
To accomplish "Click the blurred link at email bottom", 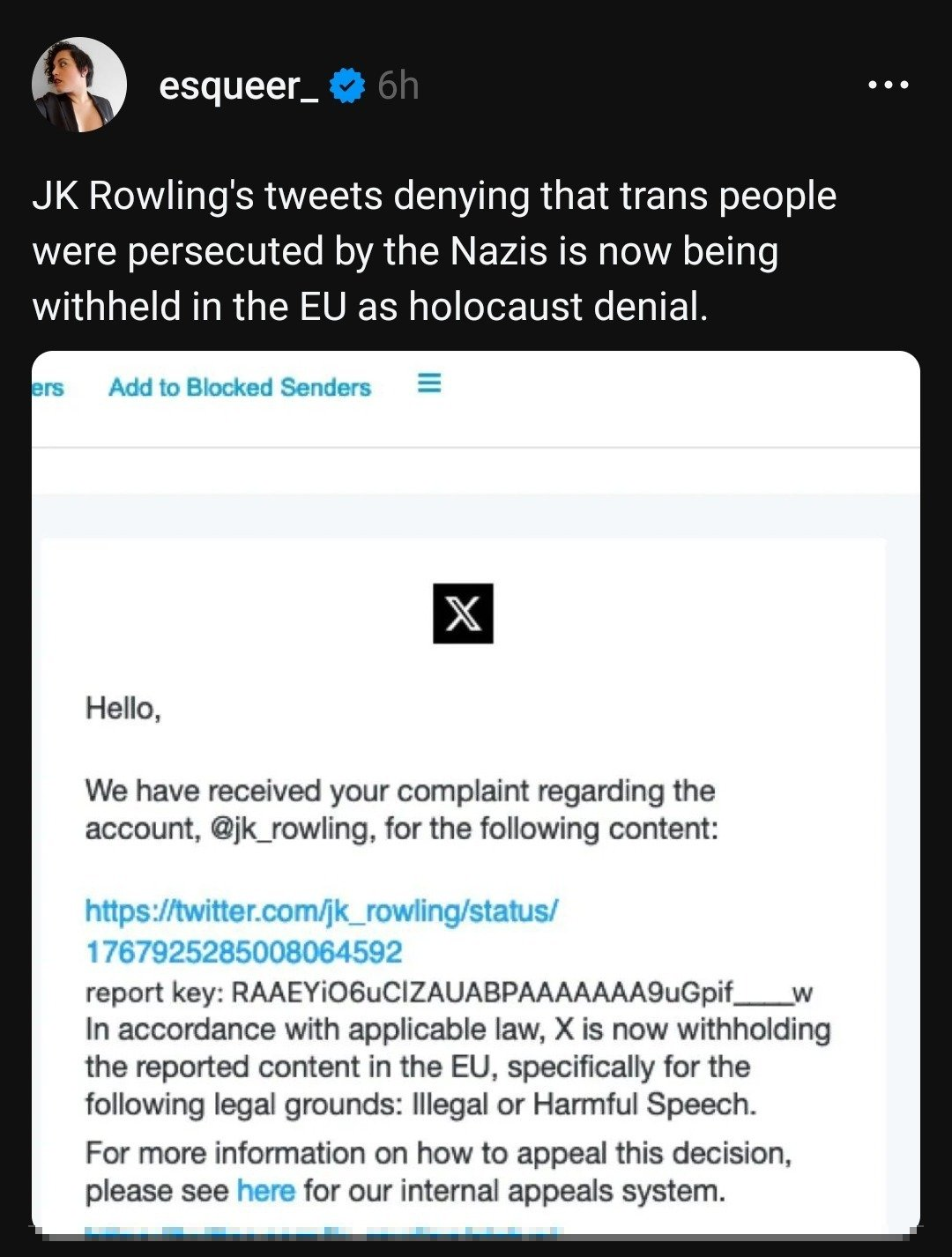I will tap(322, 1229).
